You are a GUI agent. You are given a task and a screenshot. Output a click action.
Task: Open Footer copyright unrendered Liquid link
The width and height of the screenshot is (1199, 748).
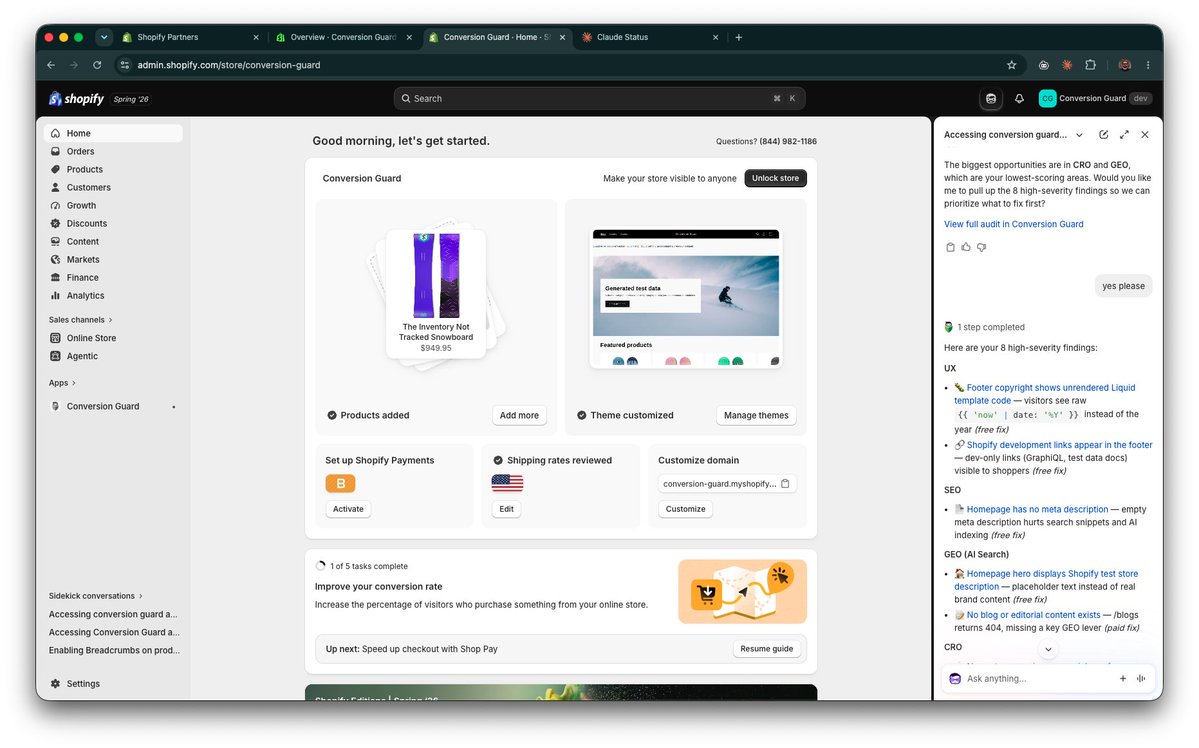coord(1045,395)
